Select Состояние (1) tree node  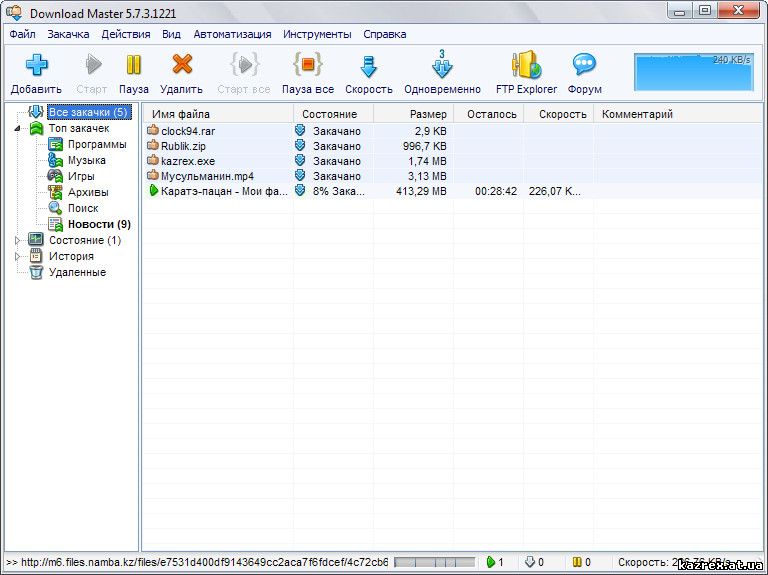[85, 240]
